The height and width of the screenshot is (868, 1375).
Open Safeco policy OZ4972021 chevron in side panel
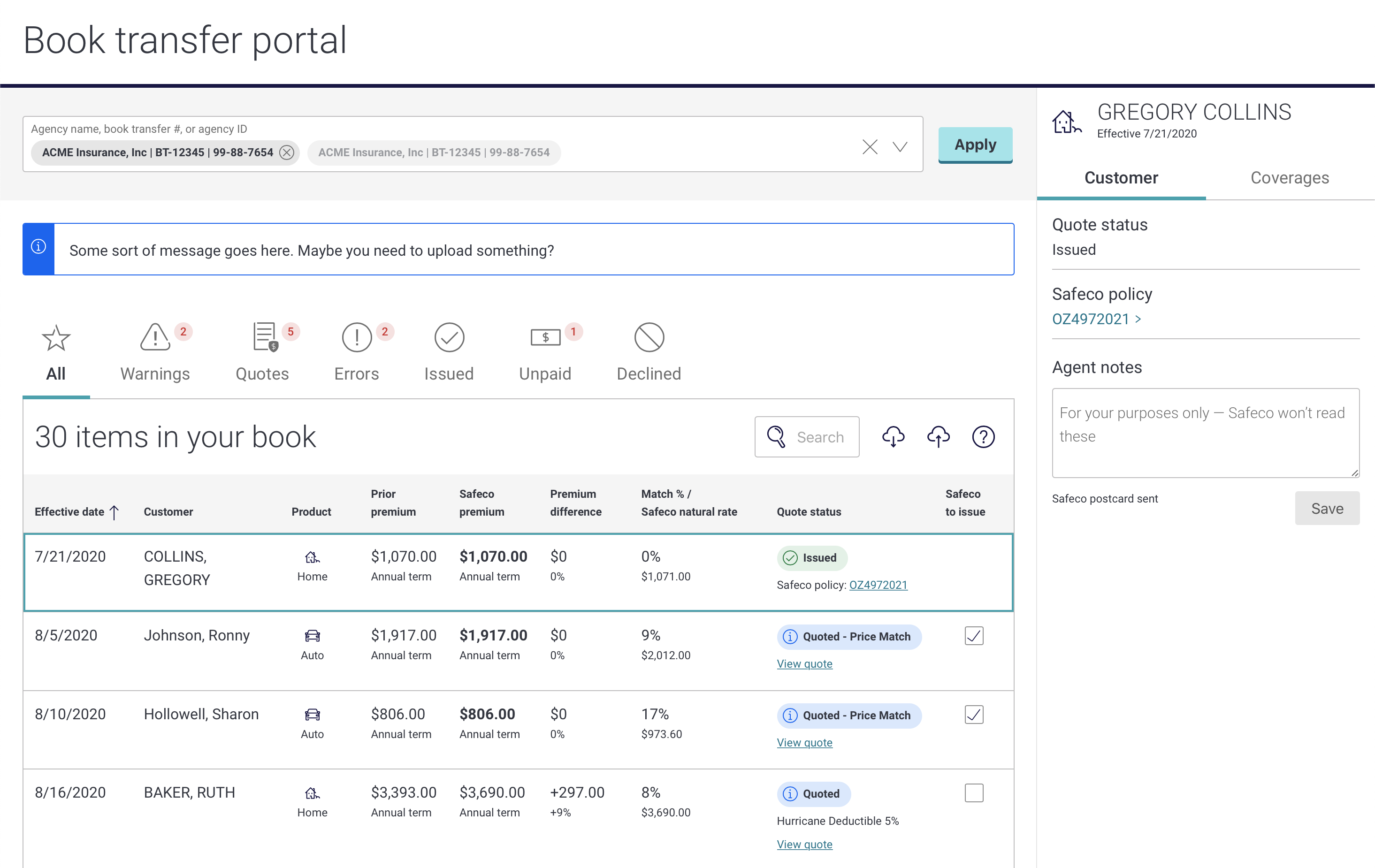[1138, 319]
